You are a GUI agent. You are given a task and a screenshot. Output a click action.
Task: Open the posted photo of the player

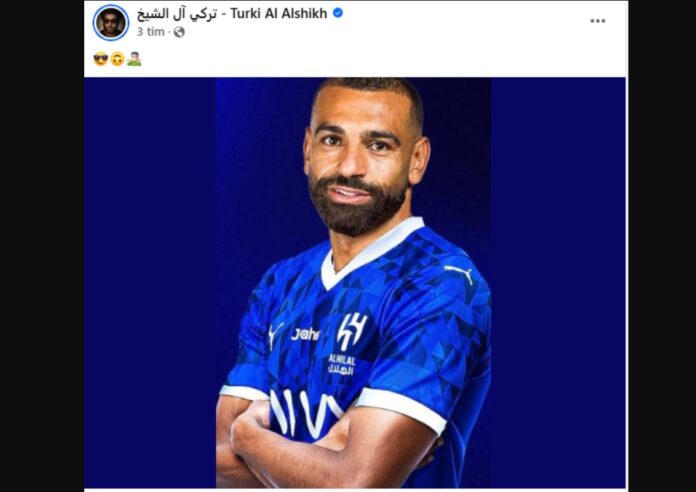pos(355,283)
